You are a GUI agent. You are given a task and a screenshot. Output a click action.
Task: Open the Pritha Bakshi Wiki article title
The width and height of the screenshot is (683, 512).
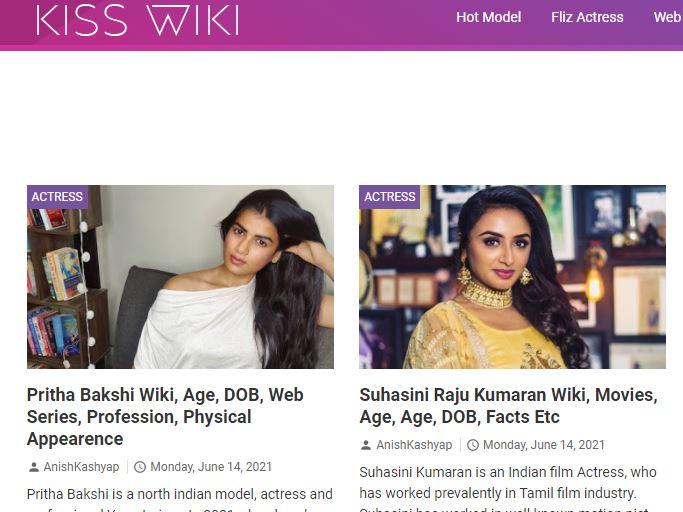pos(165,417)
